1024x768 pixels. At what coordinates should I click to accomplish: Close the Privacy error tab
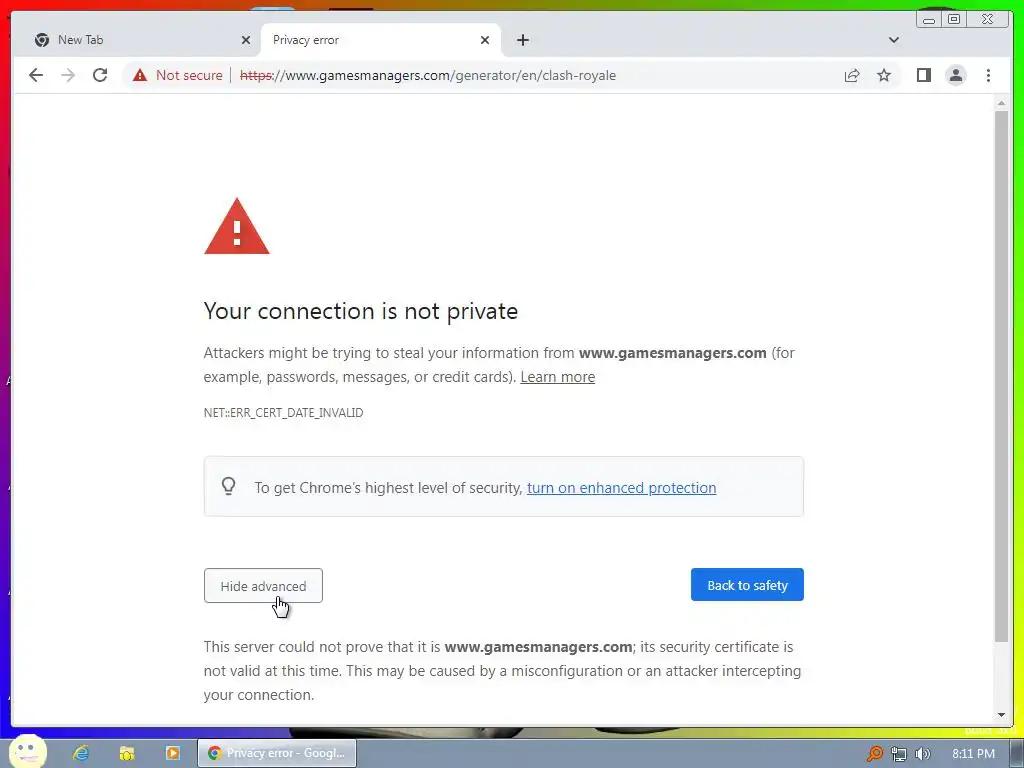coord(485,40)
